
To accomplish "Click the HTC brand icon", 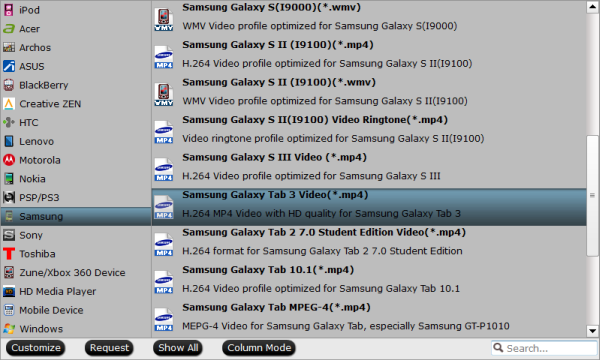I will [x=9, y=122].
